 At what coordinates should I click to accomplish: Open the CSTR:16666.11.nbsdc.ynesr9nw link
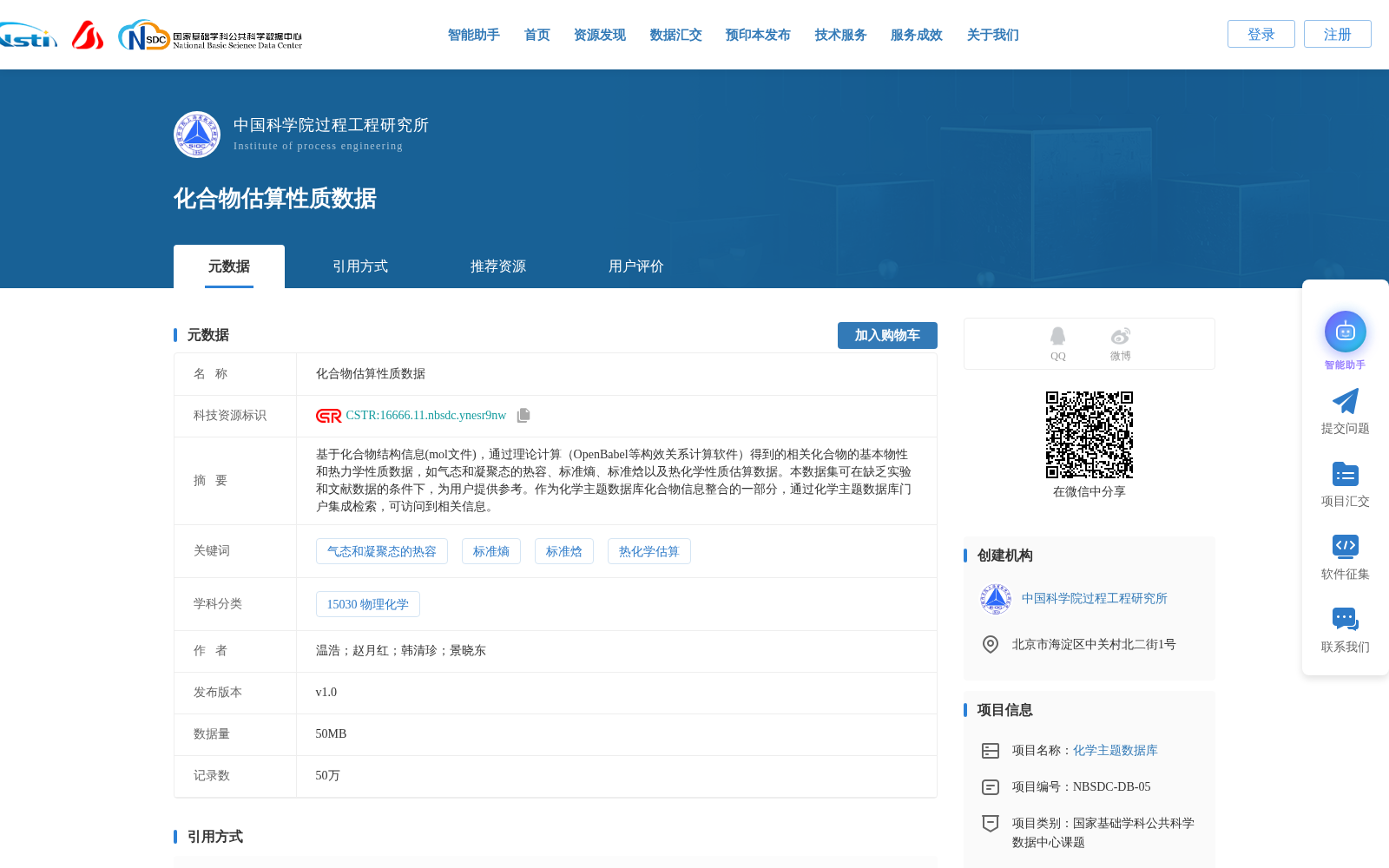click(x=425, y=416)
